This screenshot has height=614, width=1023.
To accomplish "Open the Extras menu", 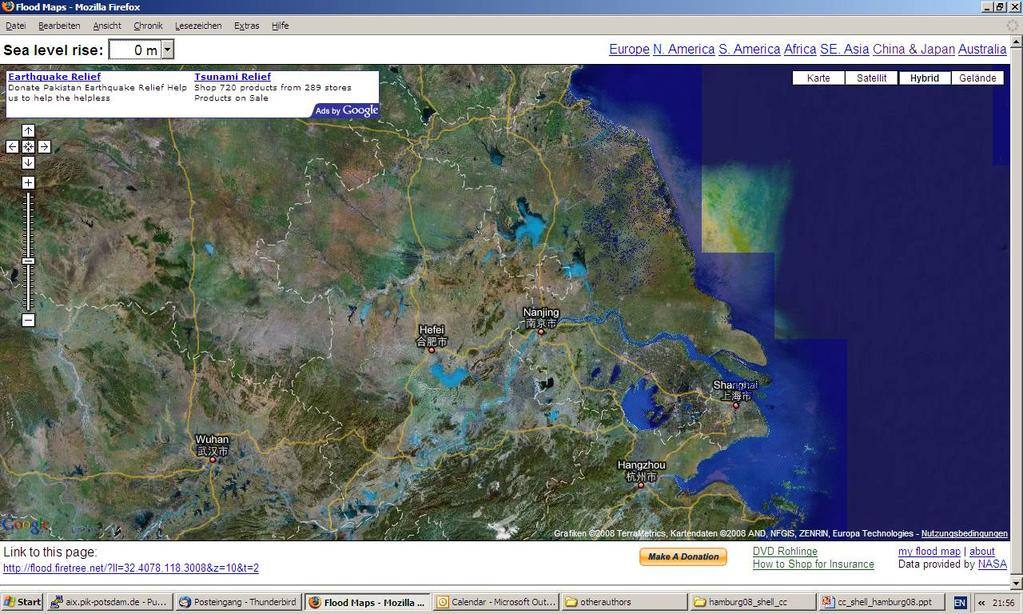I will click(x=247, y=25).
